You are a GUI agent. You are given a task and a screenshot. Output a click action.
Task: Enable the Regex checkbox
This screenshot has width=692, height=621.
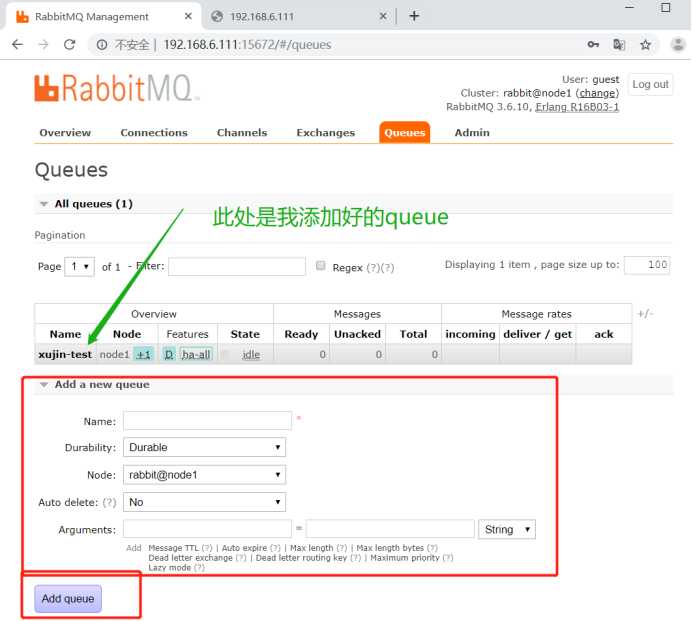pyautogui.click(x=321, y=265)
